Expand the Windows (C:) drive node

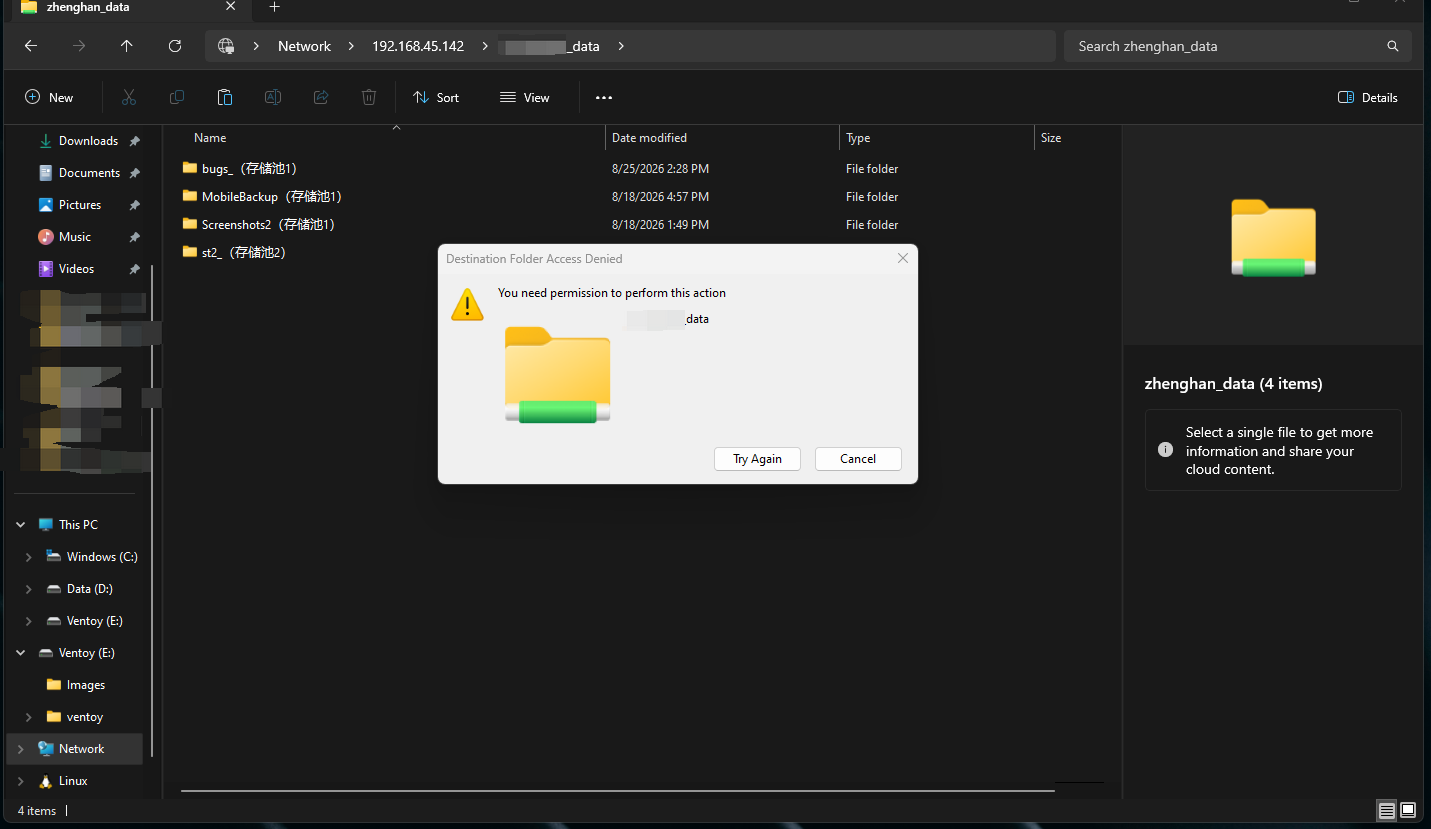29,557
